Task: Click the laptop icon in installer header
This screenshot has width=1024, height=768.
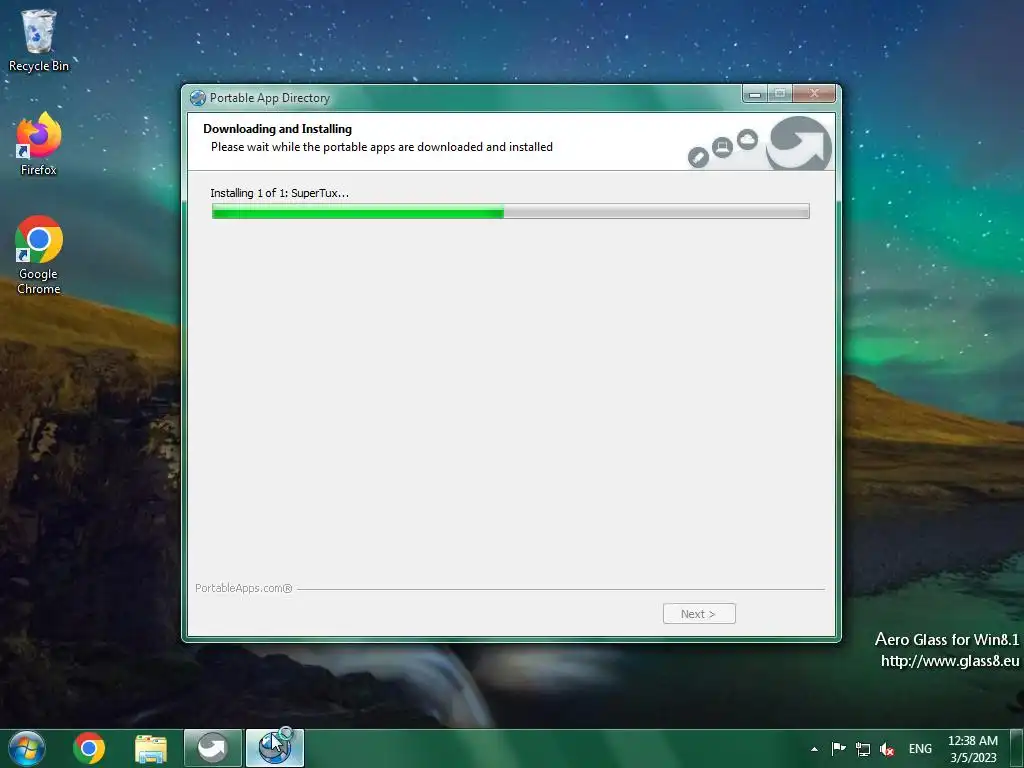Action: point(722,148)
